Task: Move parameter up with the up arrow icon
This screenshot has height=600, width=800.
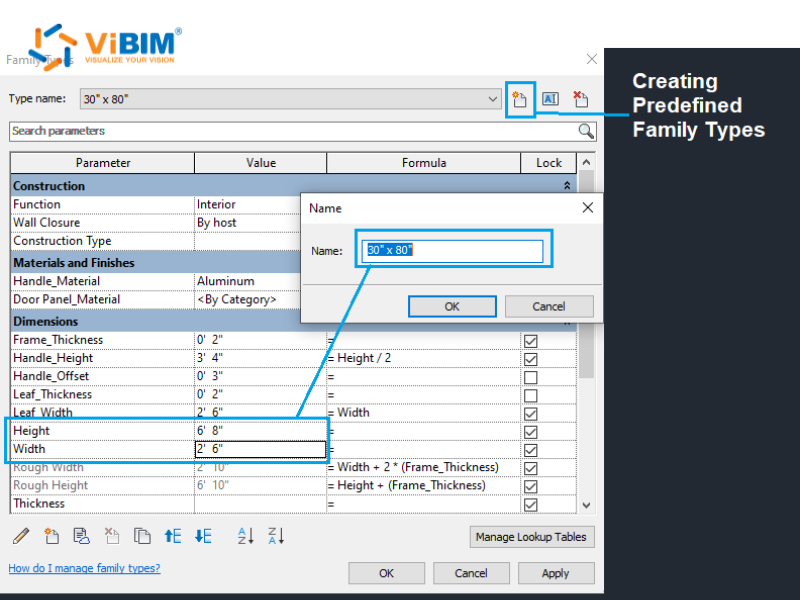Action: click(x=172, y=536)
